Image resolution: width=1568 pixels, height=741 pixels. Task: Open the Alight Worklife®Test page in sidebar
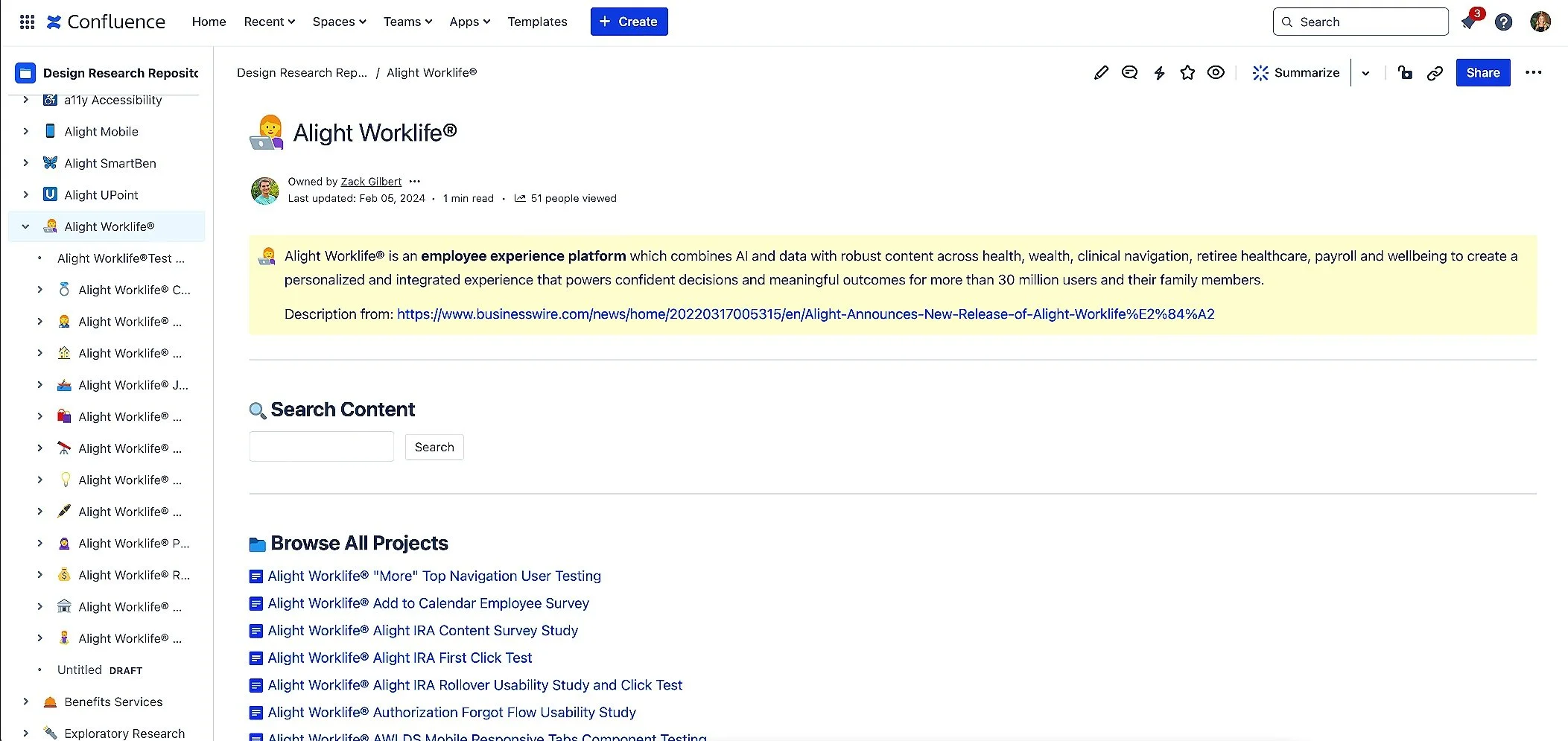pos(121,258)
